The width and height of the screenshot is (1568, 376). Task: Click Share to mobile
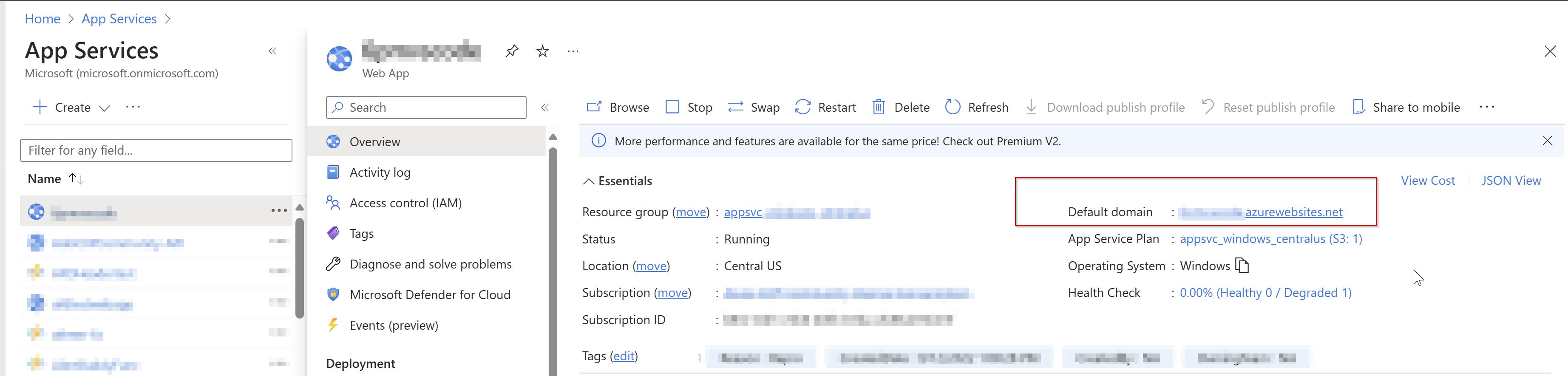[x=1406, y=107]
